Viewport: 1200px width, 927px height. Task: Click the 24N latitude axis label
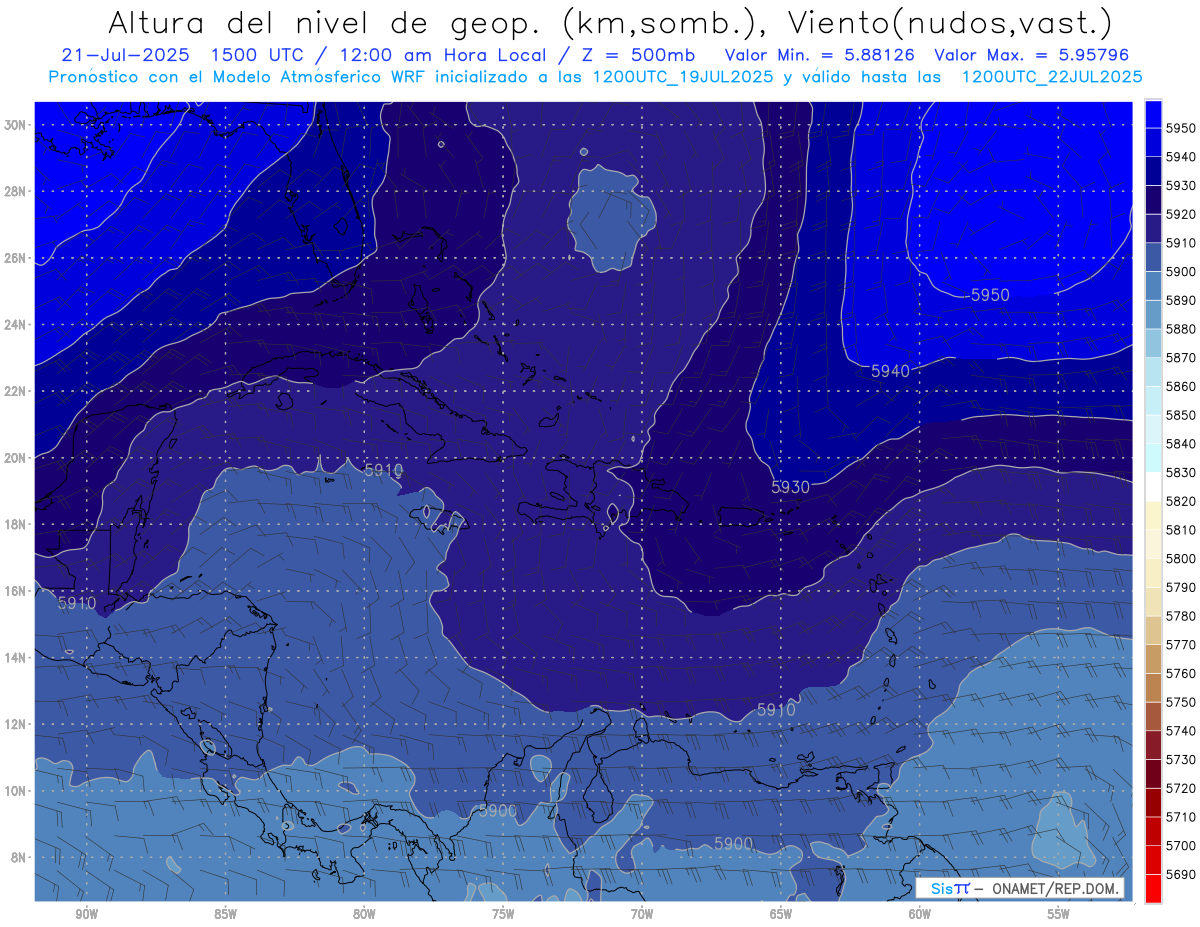pyautogui.click(x=15, y=325)
